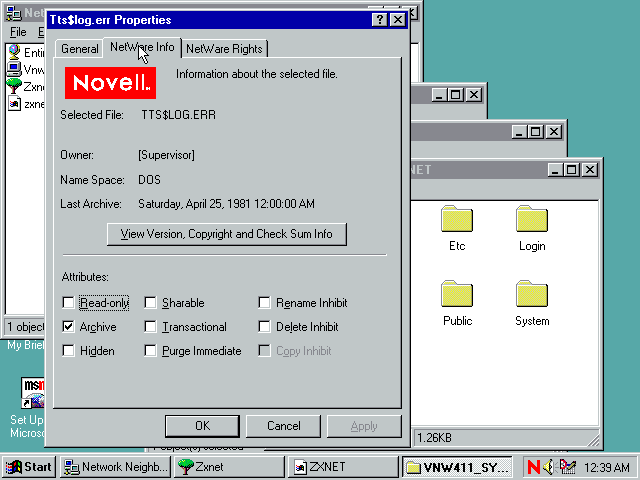Click the Network Neighborhood title bar icon
The width and height of the screenshot is (640, 480).
[14, 13]
